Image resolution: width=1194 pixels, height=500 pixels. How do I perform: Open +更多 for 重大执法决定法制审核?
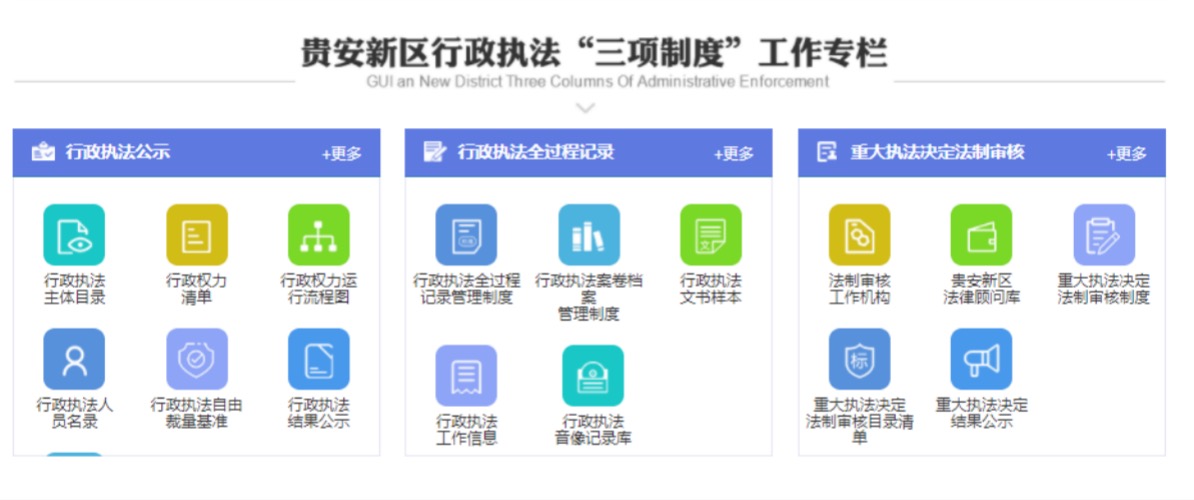[1126, 154]
